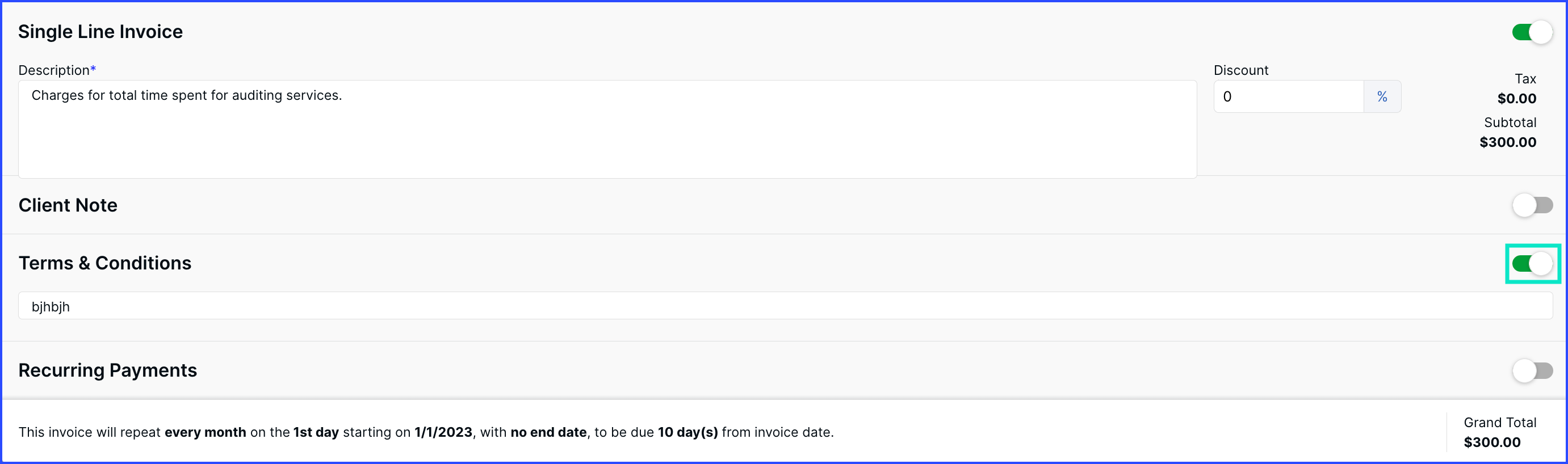Enable the Client Note toggle
Image resolution: width=1568 pixels, height=464 pixels.
point(1532,205)
